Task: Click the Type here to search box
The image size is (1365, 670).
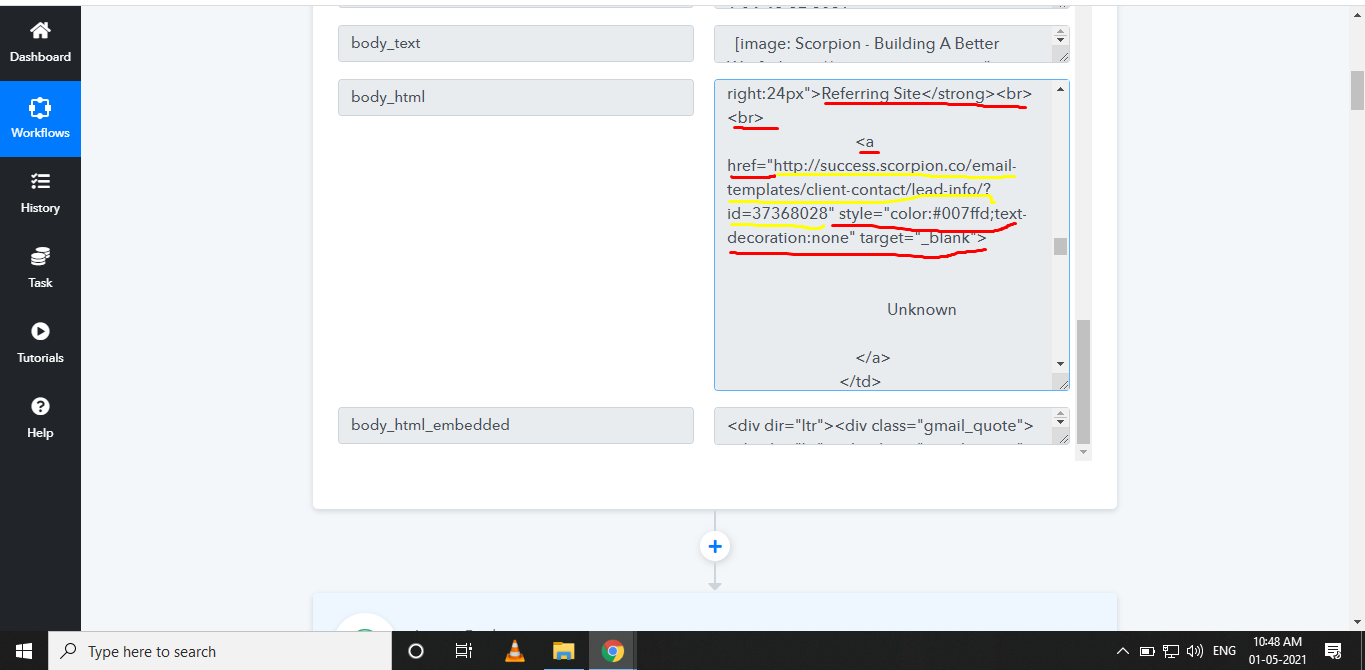Action: click(220, 651)
